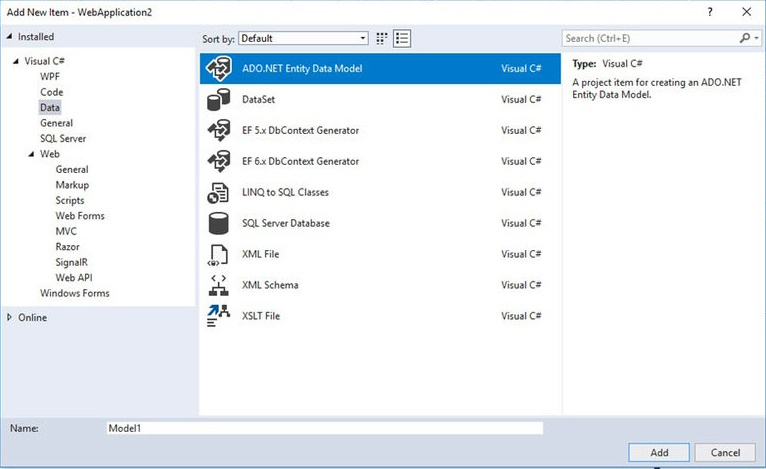The image size is (766, 469).
Task: Open the SQL Server category
Action: [x=63, y=139]
